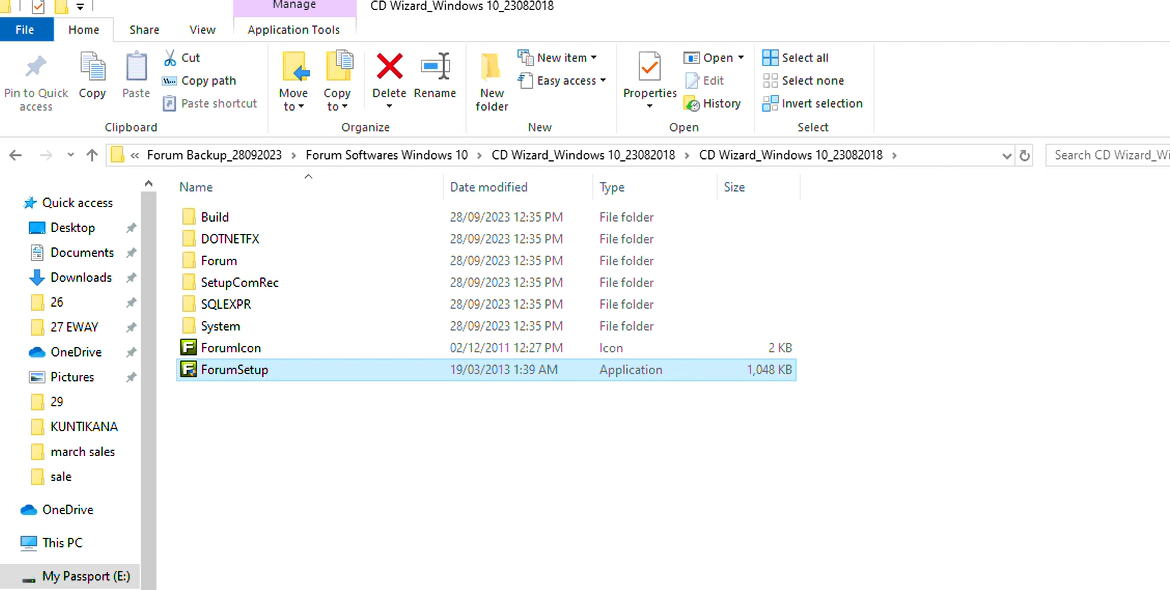This screenshot has height=590, width=1170.
Task: Open the Copy to menu
Action: (337, 81)
